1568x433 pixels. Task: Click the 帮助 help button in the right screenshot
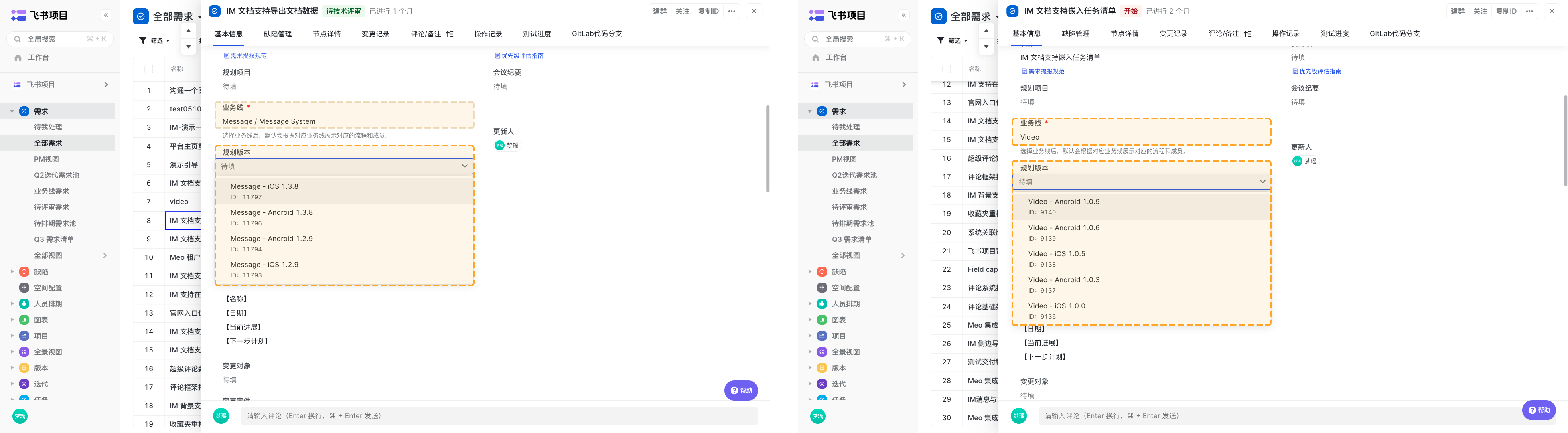[x=1539, y=410]
